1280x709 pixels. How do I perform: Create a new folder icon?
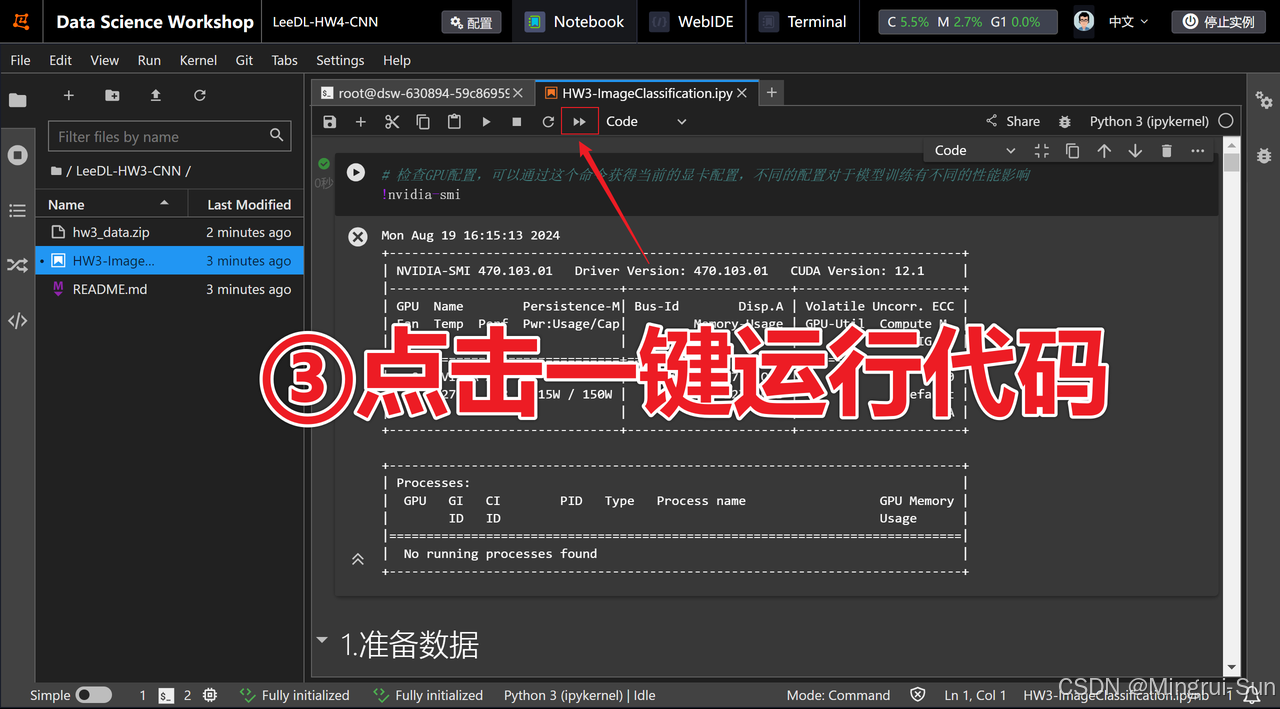(112, 95)
